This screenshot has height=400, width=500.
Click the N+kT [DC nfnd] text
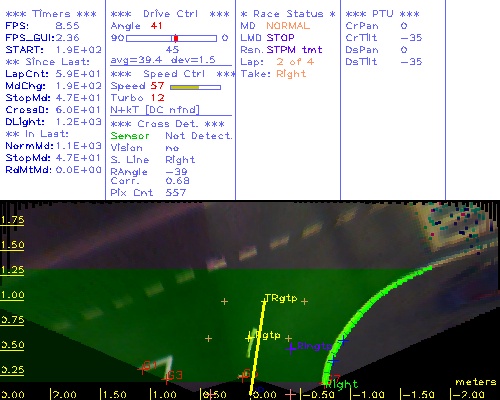(x=155, y=110)
